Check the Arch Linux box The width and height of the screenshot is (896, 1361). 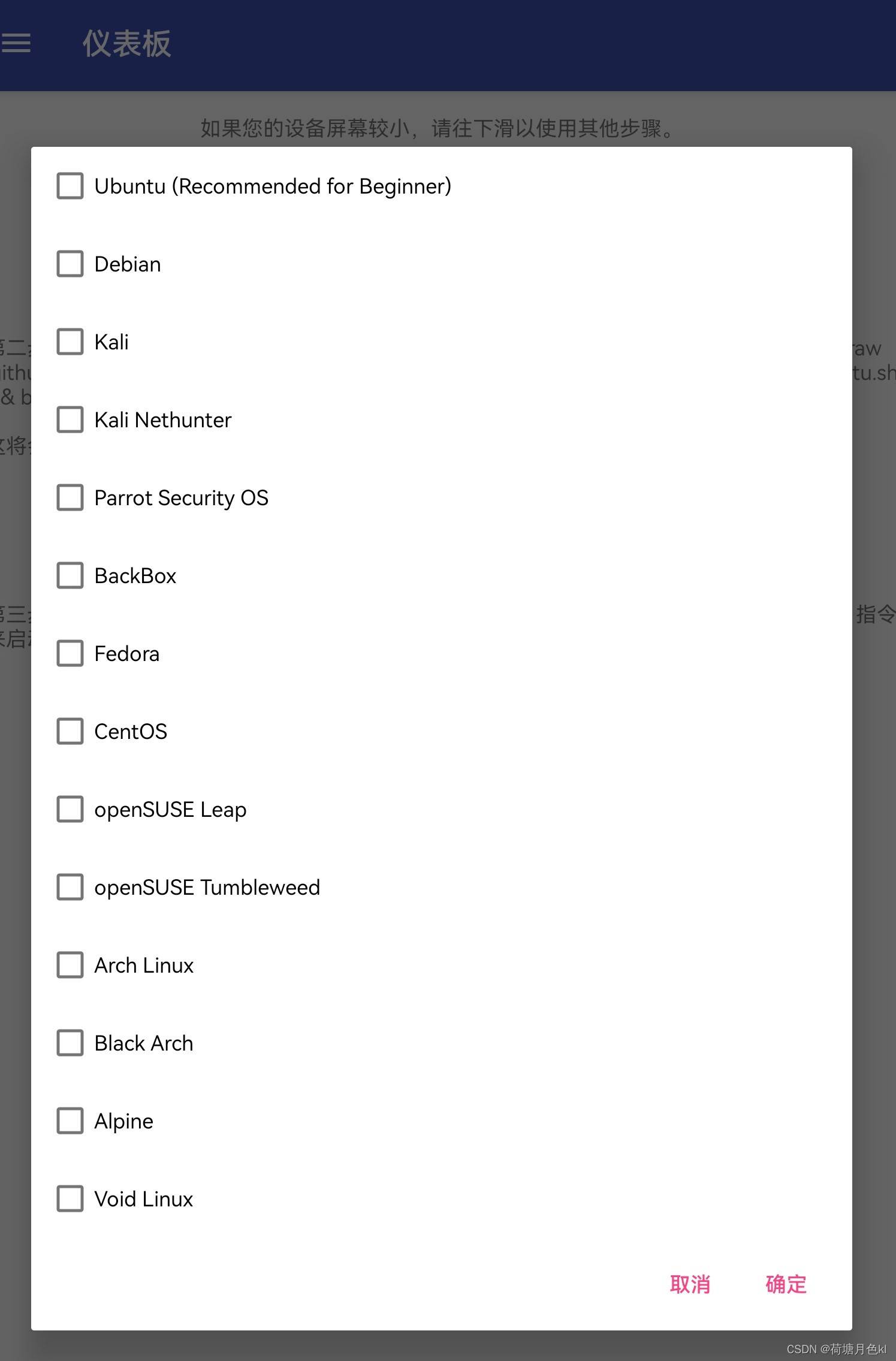click(70, 965)
